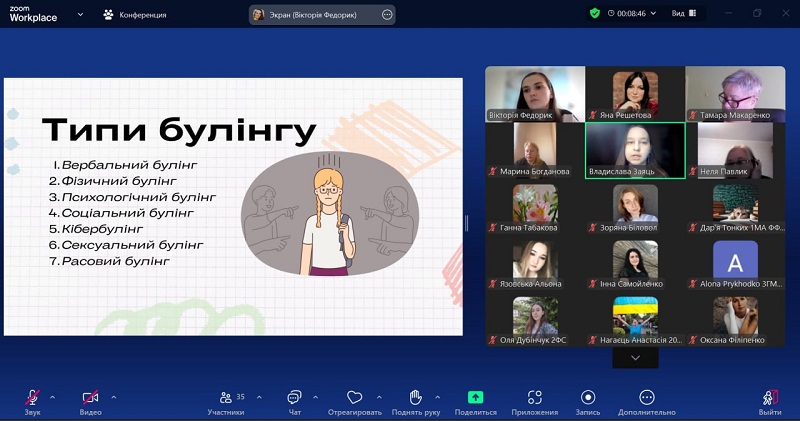Raise hand with Поднять руку
The image size is (800, 421).
(416, 402)
